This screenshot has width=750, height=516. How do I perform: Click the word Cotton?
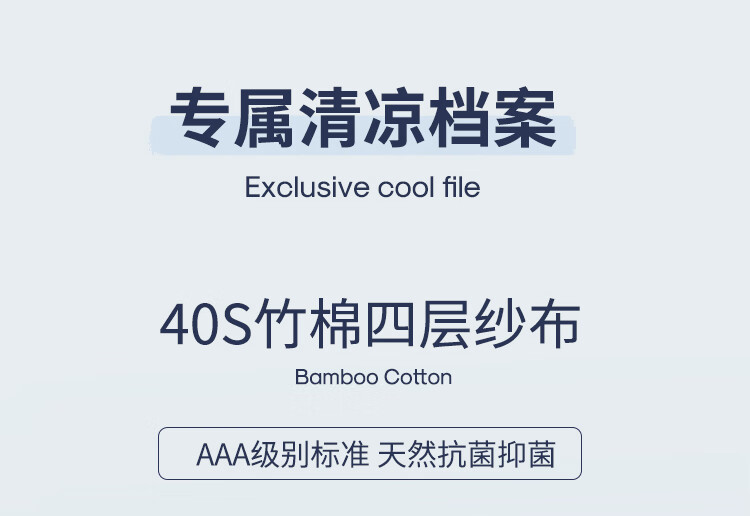[x=418, y=377]
